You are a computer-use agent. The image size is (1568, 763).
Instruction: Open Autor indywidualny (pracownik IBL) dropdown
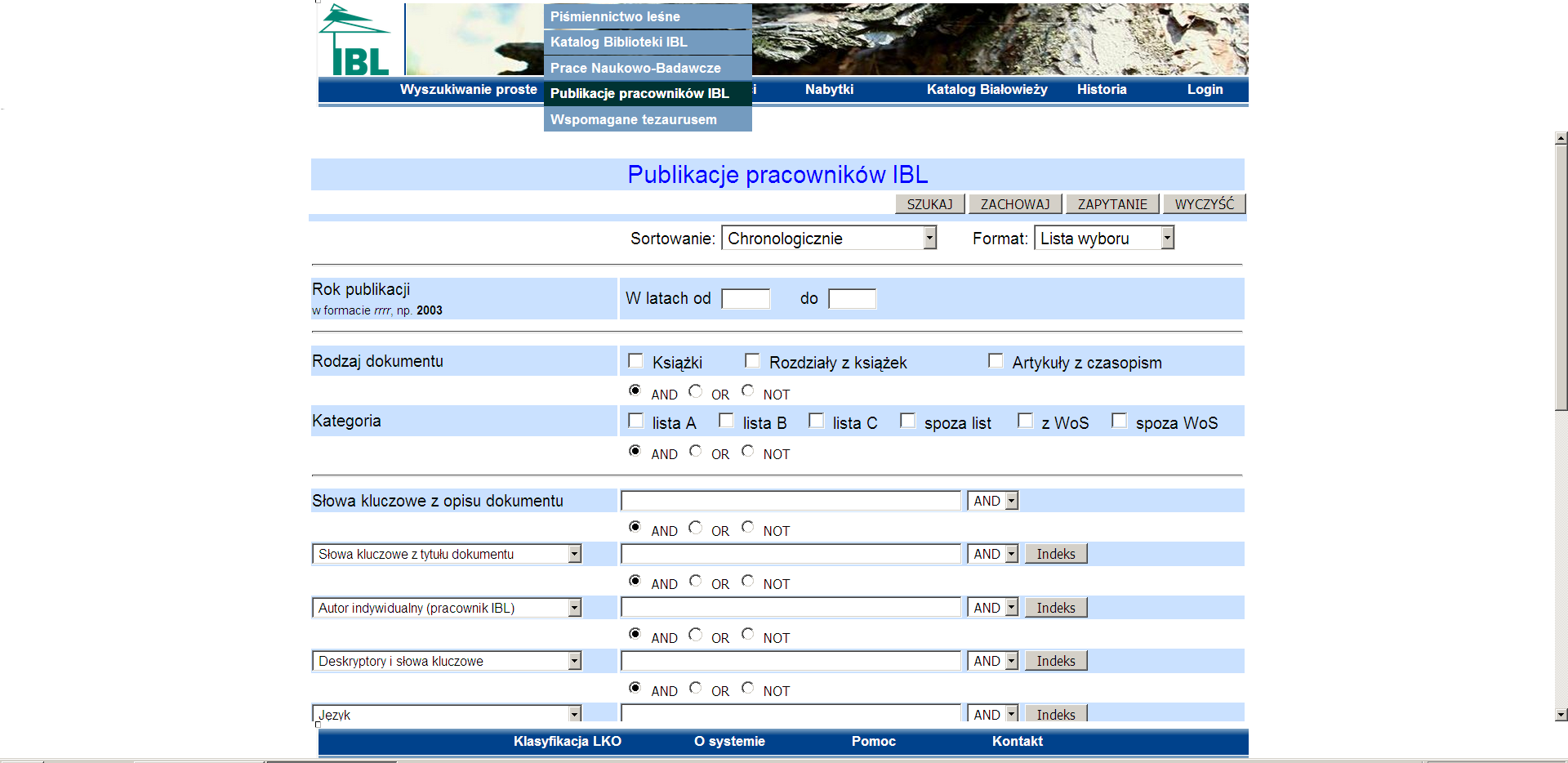[447, 608]
